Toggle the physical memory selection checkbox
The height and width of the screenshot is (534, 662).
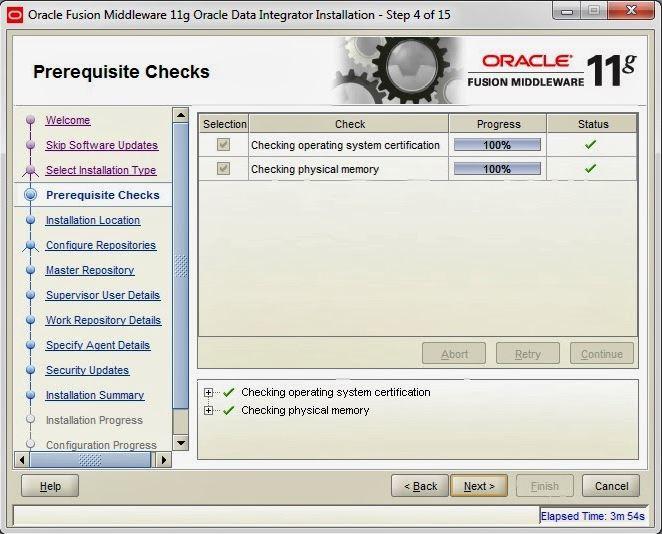pos(223,169)
